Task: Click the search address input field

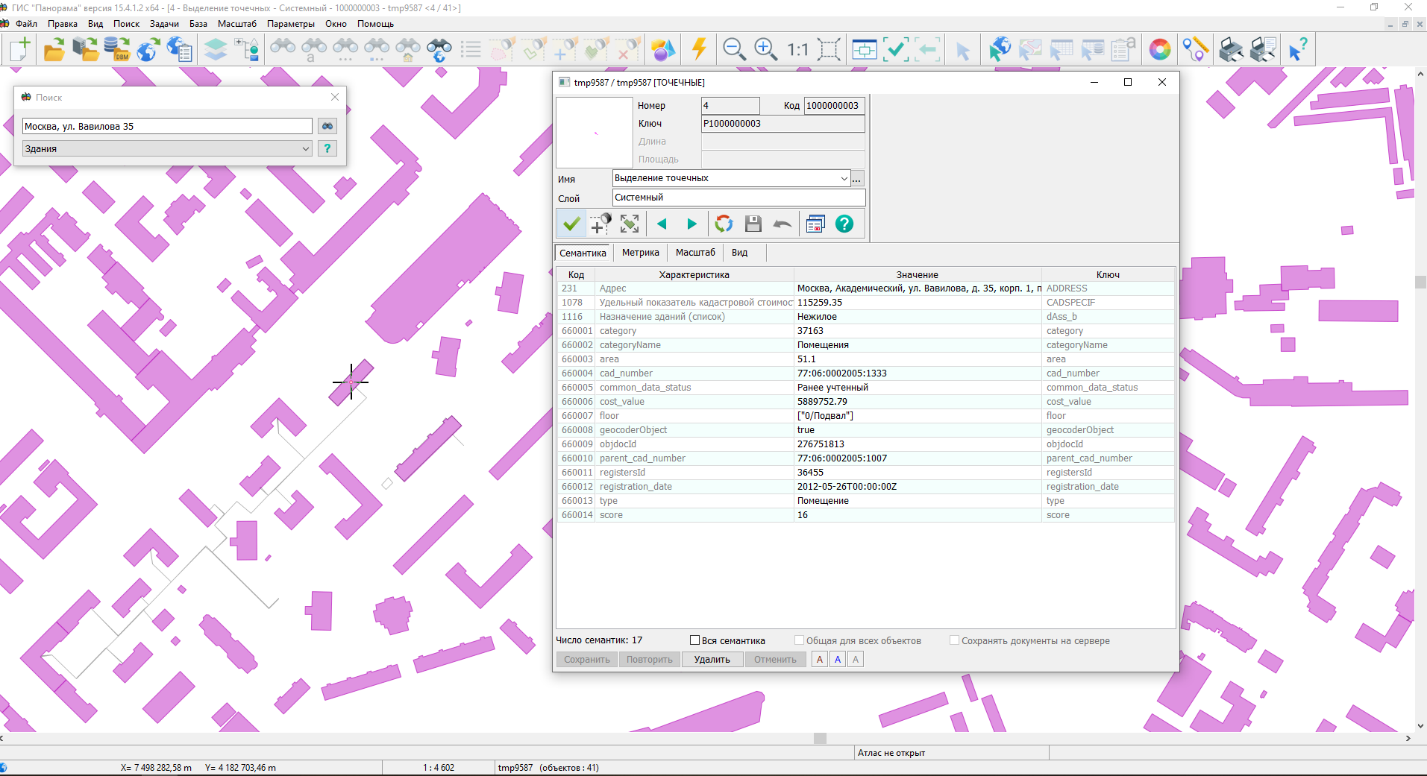Action: [167, 126]
